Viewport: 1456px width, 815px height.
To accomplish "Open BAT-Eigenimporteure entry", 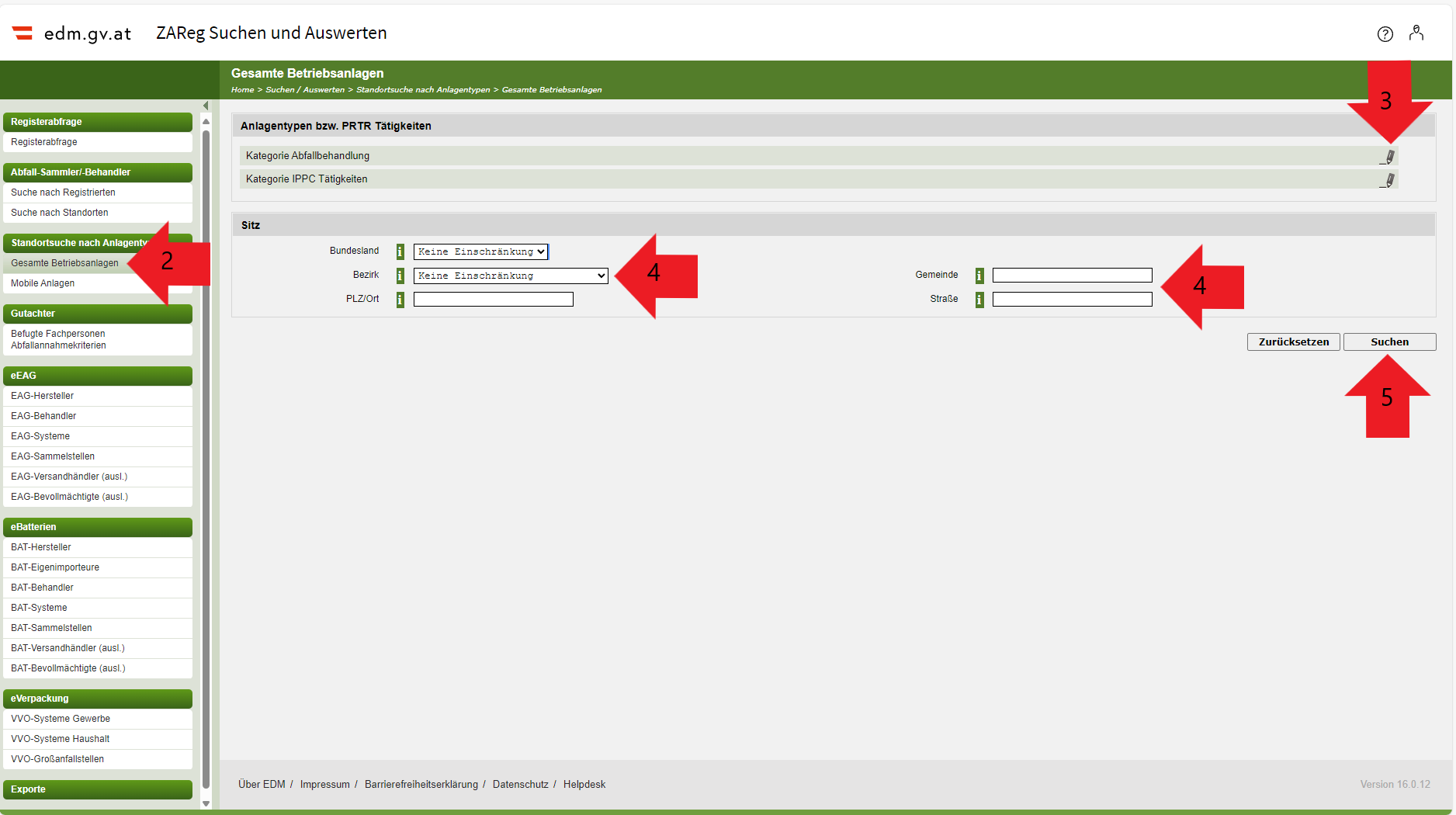I will pos(98,567).
